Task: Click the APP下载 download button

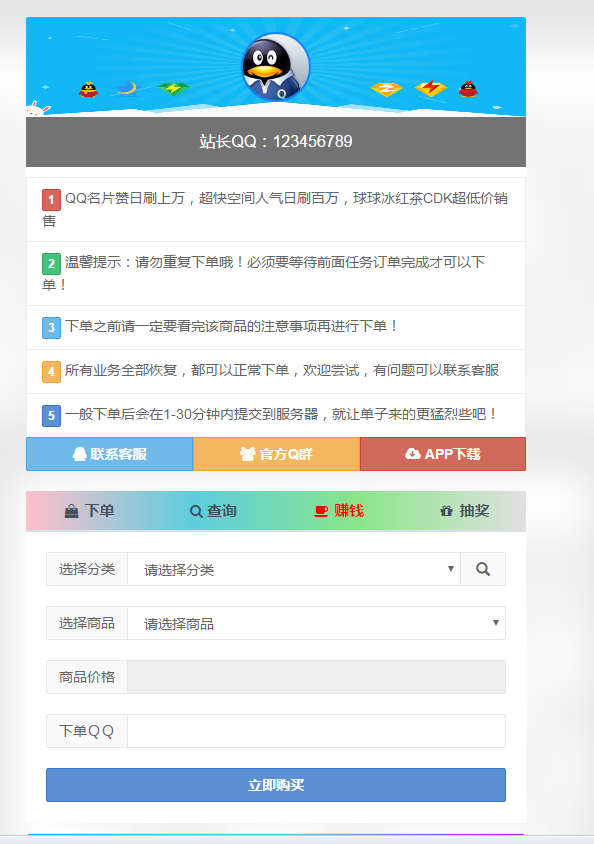Action: point(443,454)
